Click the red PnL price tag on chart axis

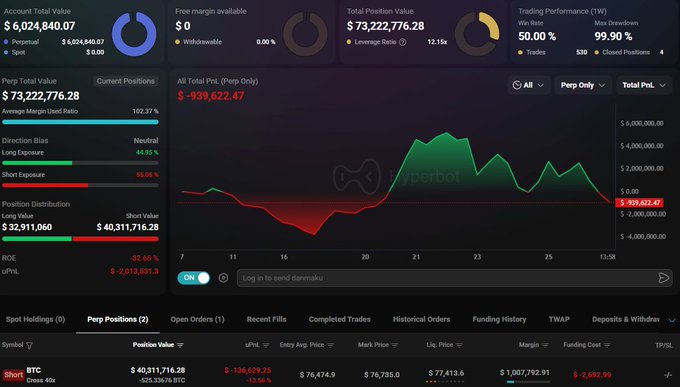(x=639, y=203)
